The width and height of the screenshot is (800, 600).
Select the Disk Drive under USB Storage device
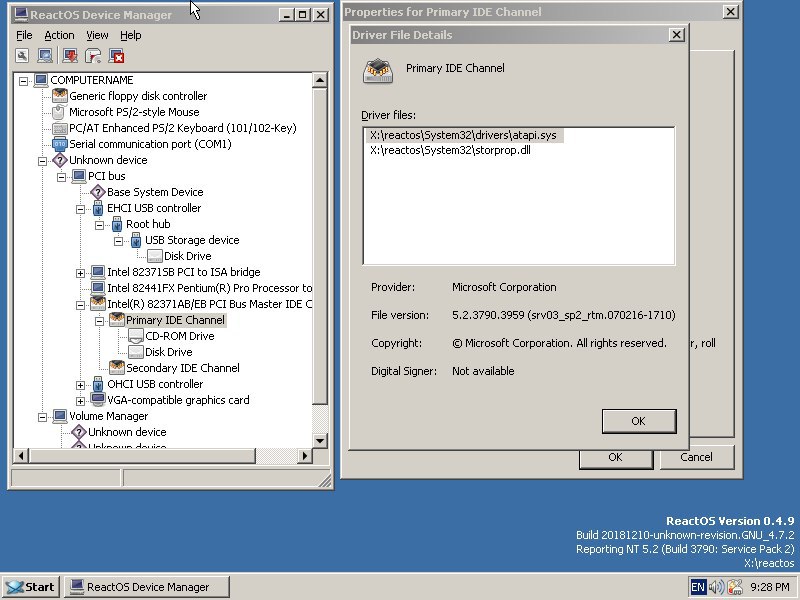187,256
